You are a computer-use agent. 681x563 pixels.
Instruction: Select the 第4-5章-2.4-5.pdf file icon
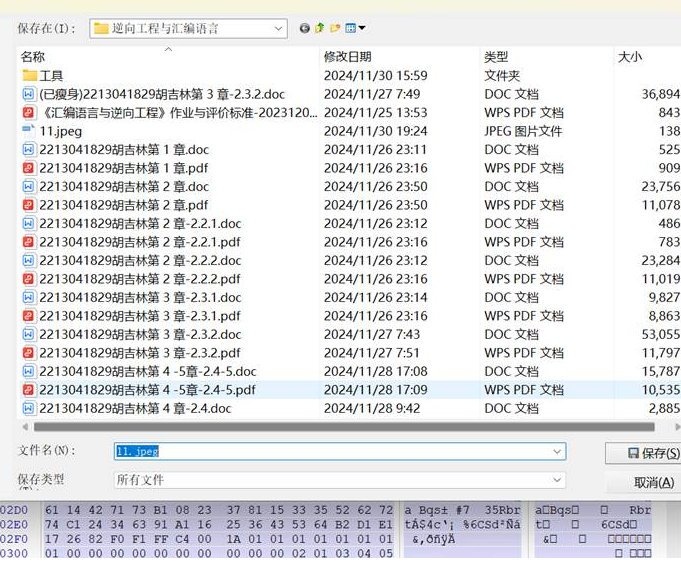(x=28, y=390)
